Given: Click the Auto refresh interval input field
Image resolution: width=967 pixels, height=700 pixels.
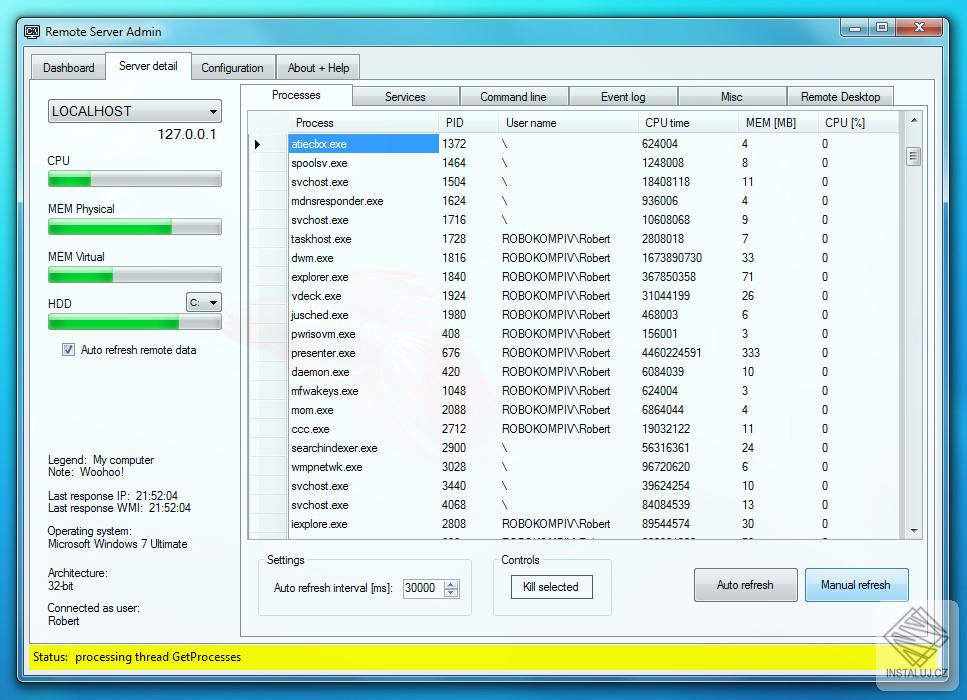Looking at the screenshot, I should click(420, 589).
